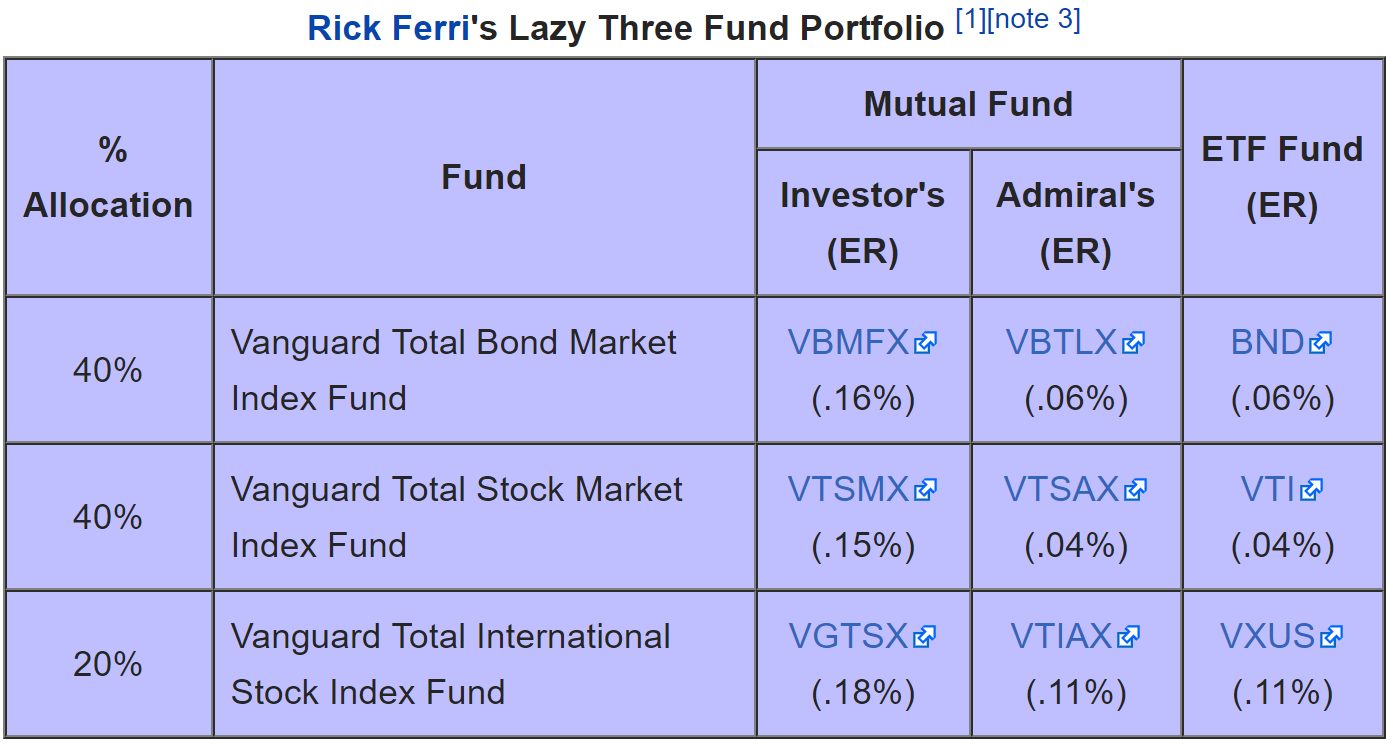
Task: Click the VTIAX ticker link
Action: (x=1061, y=637)
